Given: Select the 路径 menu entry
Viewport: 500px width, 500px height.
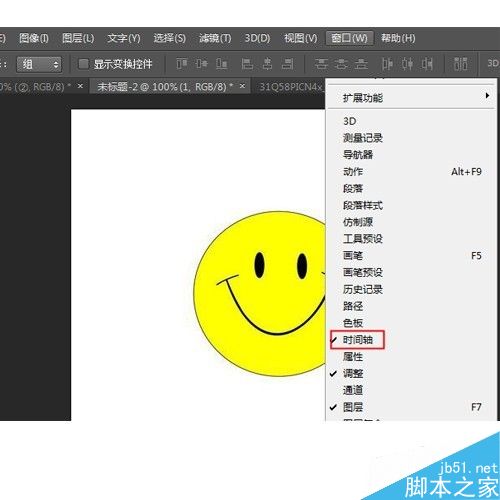Looking at the screenshot, I should (411, 306).
